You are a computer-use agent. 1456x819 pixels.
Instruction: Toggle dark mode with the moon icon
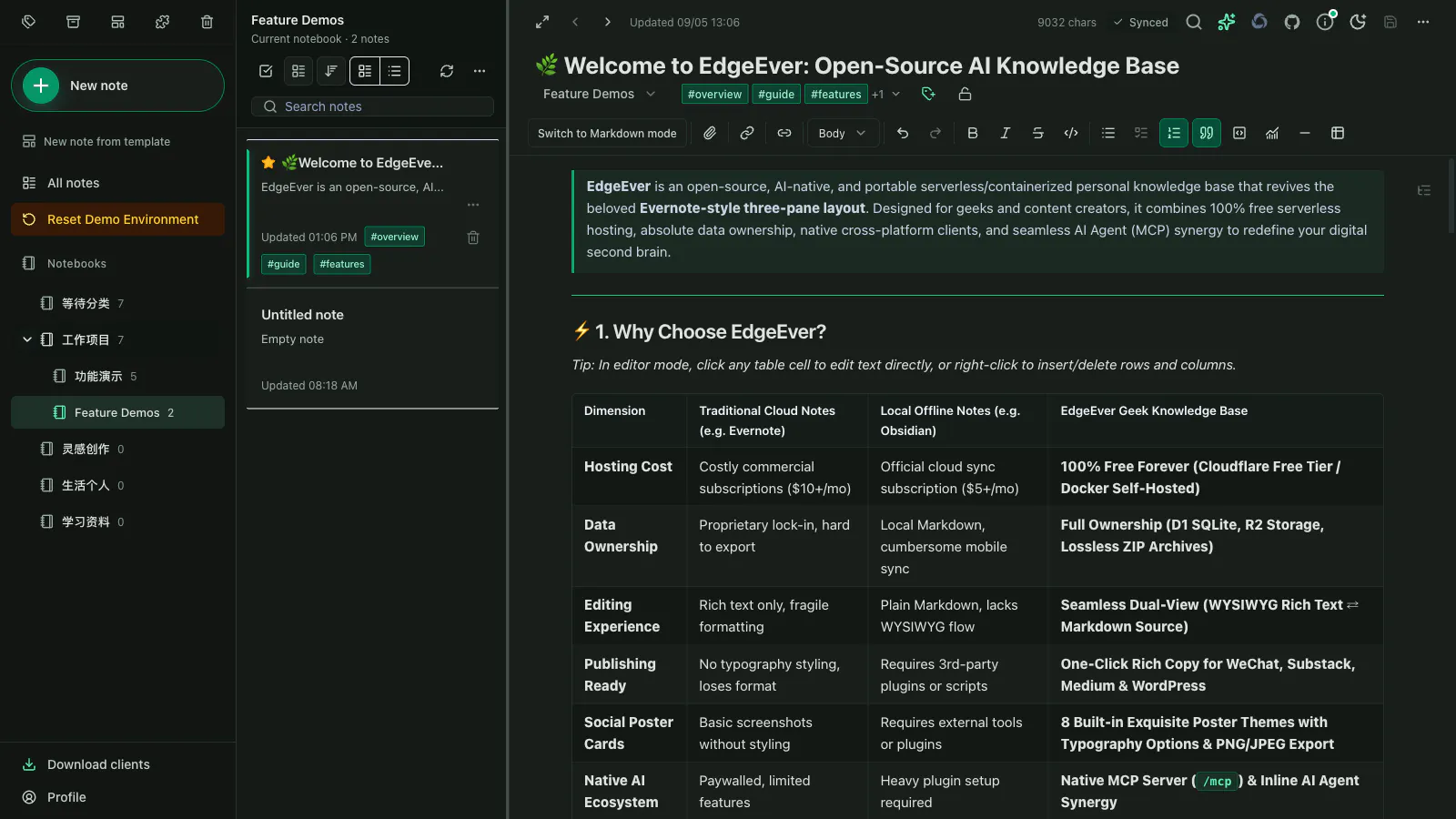point(1358,22)
